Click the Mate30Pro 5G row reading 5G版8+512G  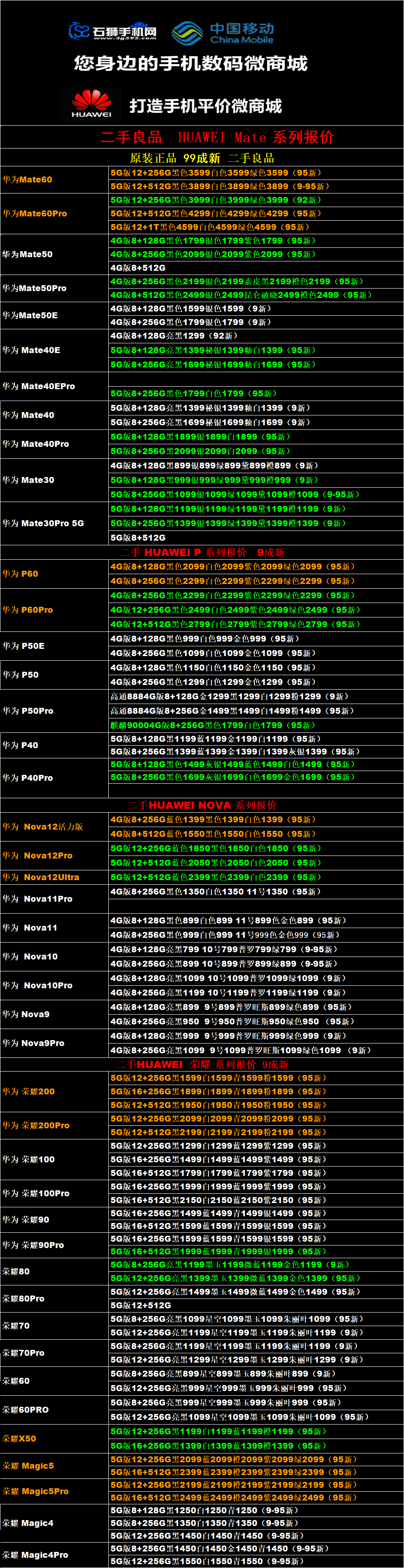pyautogui.click(x=256, y=538)
